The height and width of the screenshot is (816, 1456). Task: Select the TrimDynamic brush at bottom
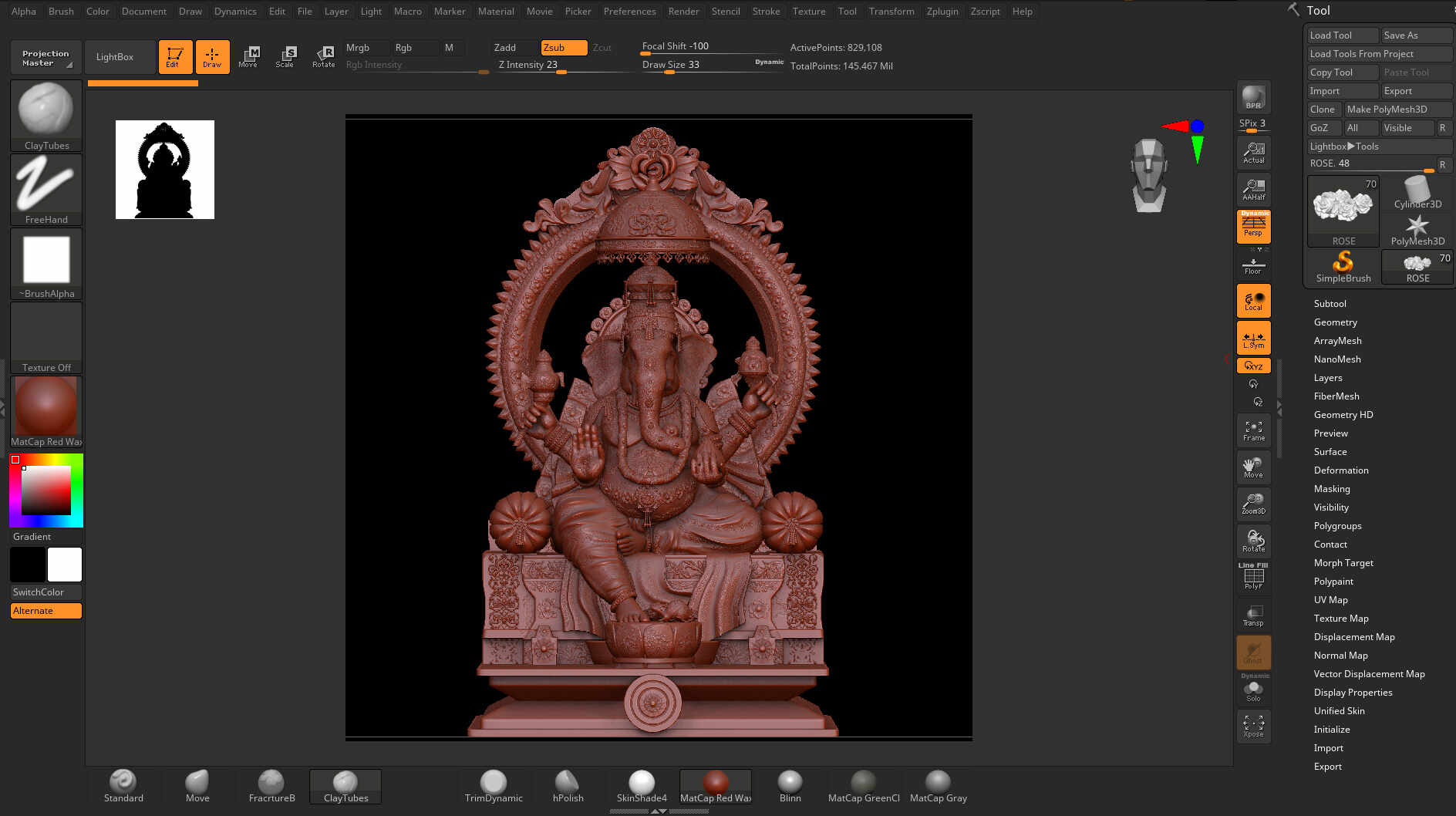coord(494,787)
